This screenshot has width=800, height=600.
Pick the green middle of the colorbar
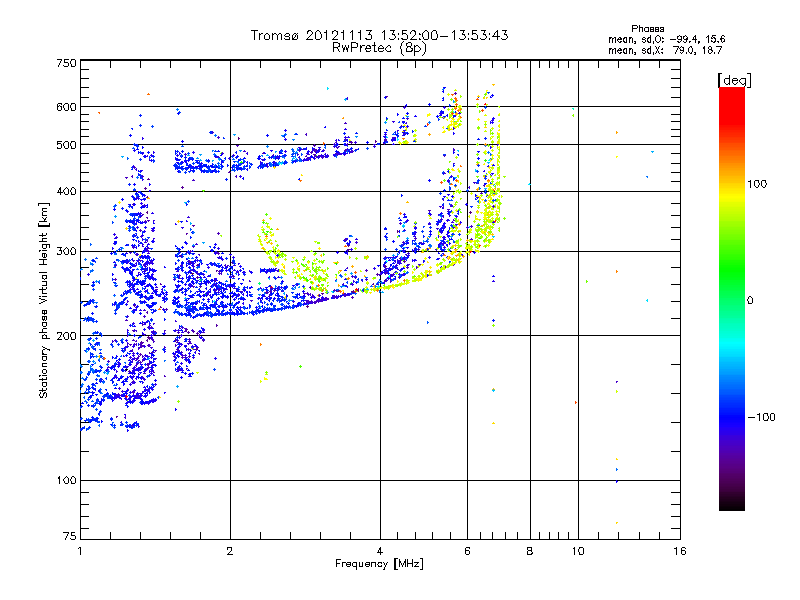[732, 270]
